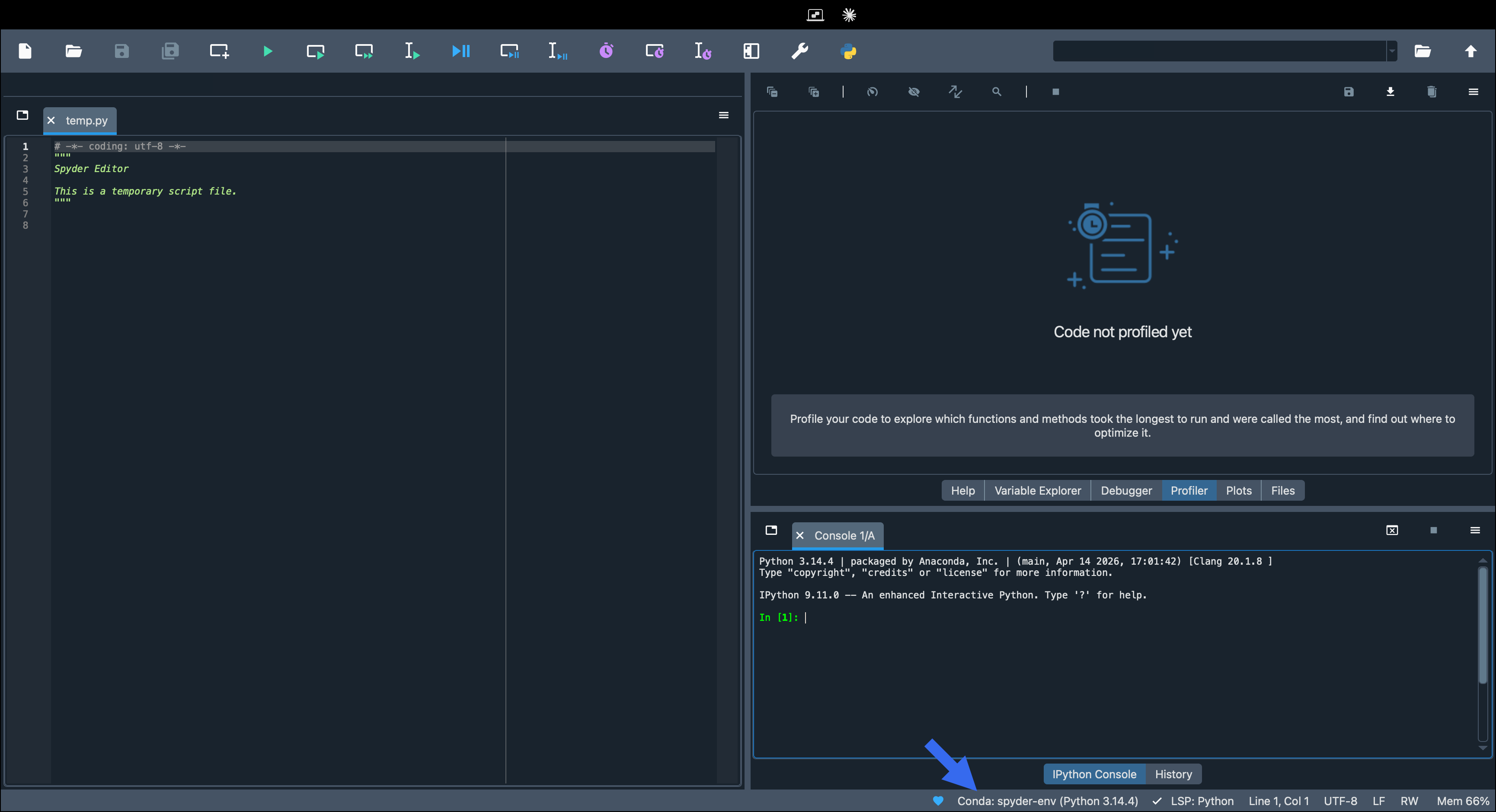Image resolution: width=1496 pixels, height=812 pixels.
Task: Profile file with purple stopwatch icon
Action: [606, 51]
